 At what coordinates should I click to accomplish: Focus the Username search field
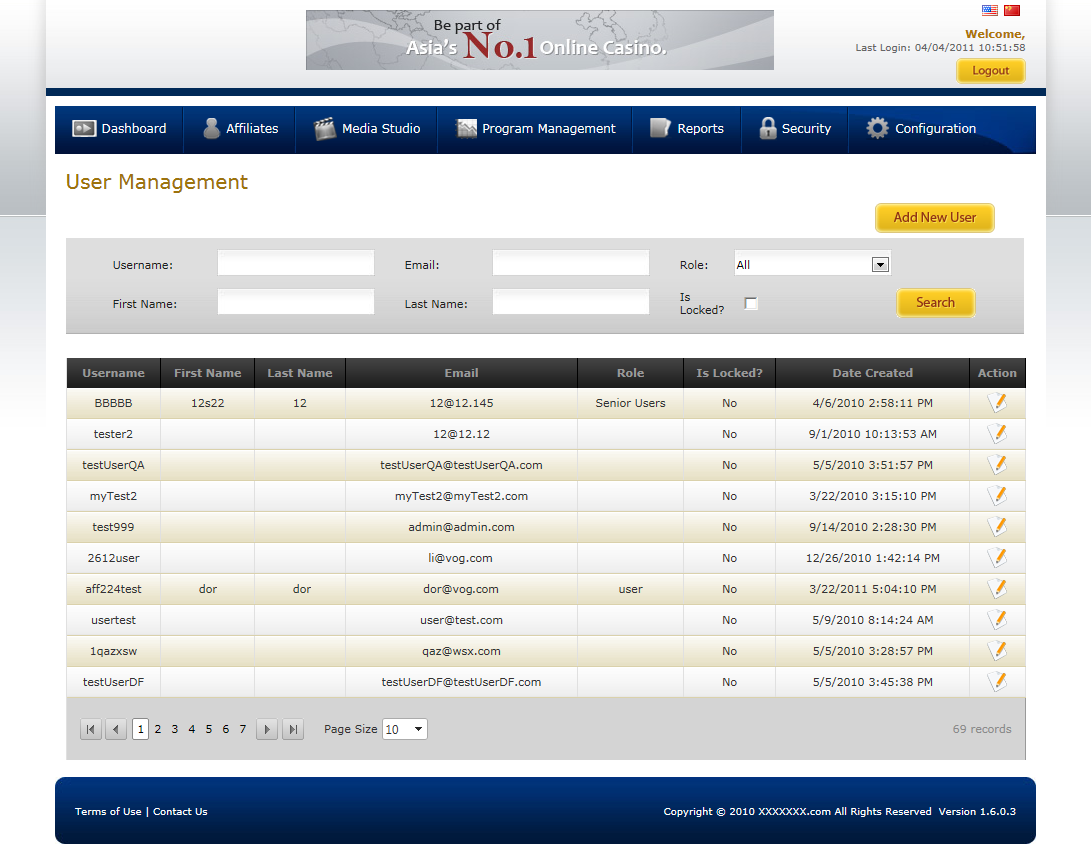click(296, 264)
